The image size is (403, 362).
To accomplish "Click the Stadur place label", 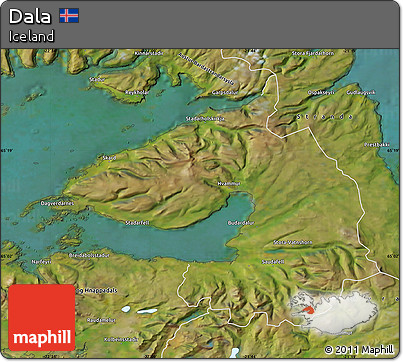I will click(x=97, y=80).
